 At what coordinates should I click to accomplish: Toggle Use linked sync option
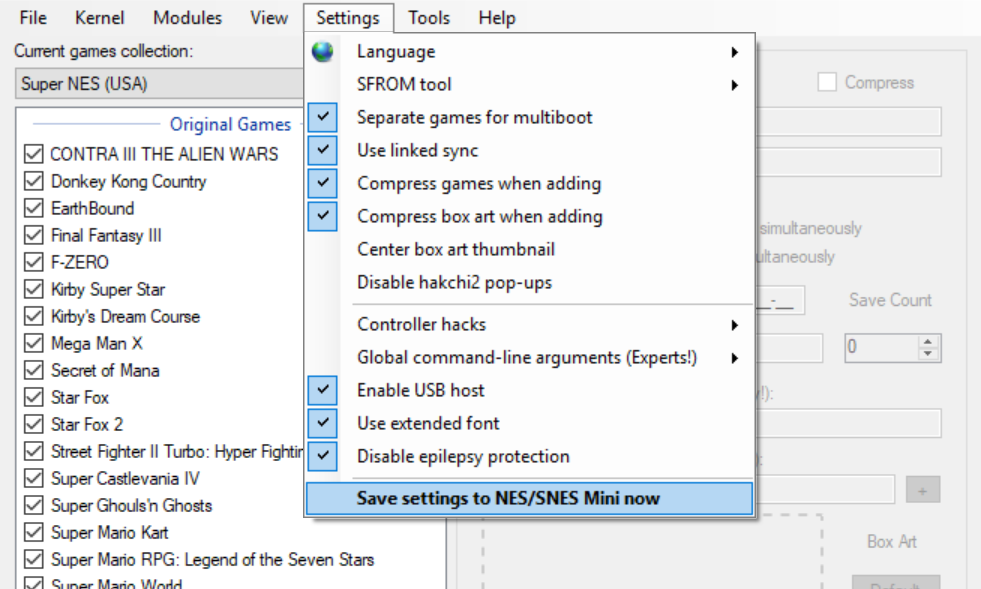(529, 150)
